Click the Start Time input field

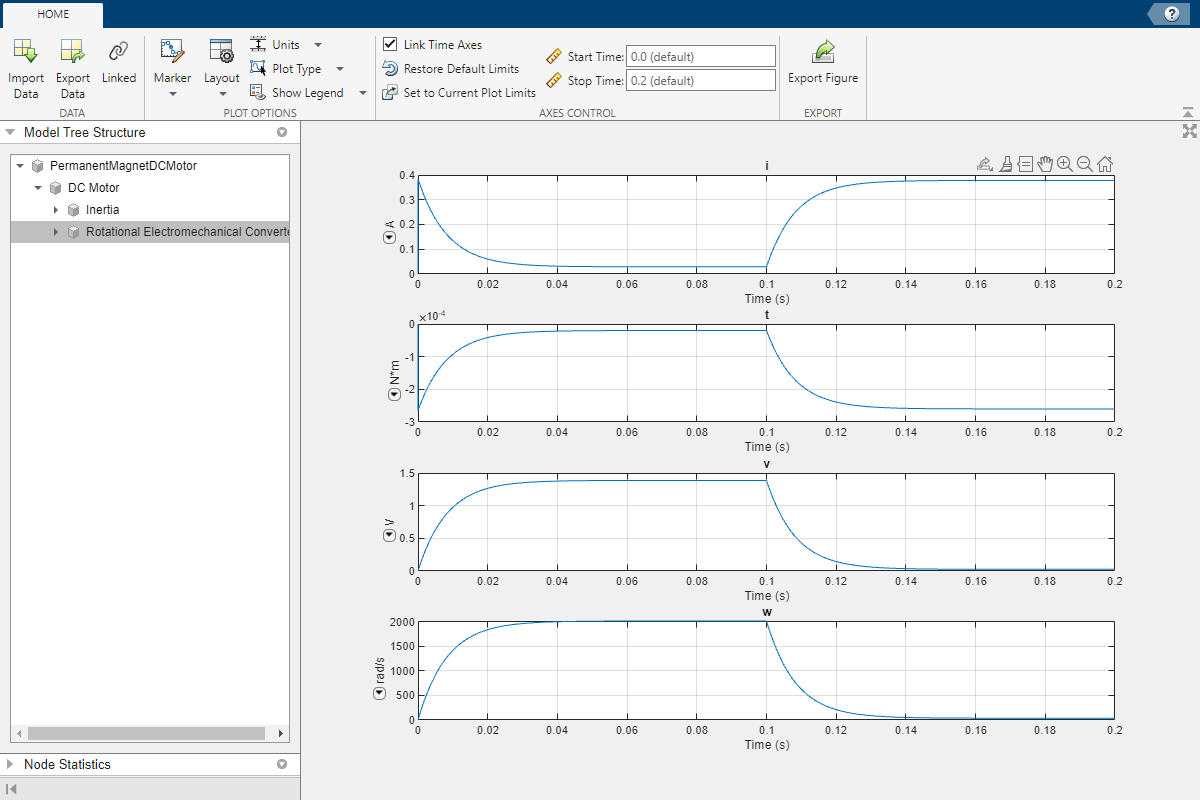(700, 57)
